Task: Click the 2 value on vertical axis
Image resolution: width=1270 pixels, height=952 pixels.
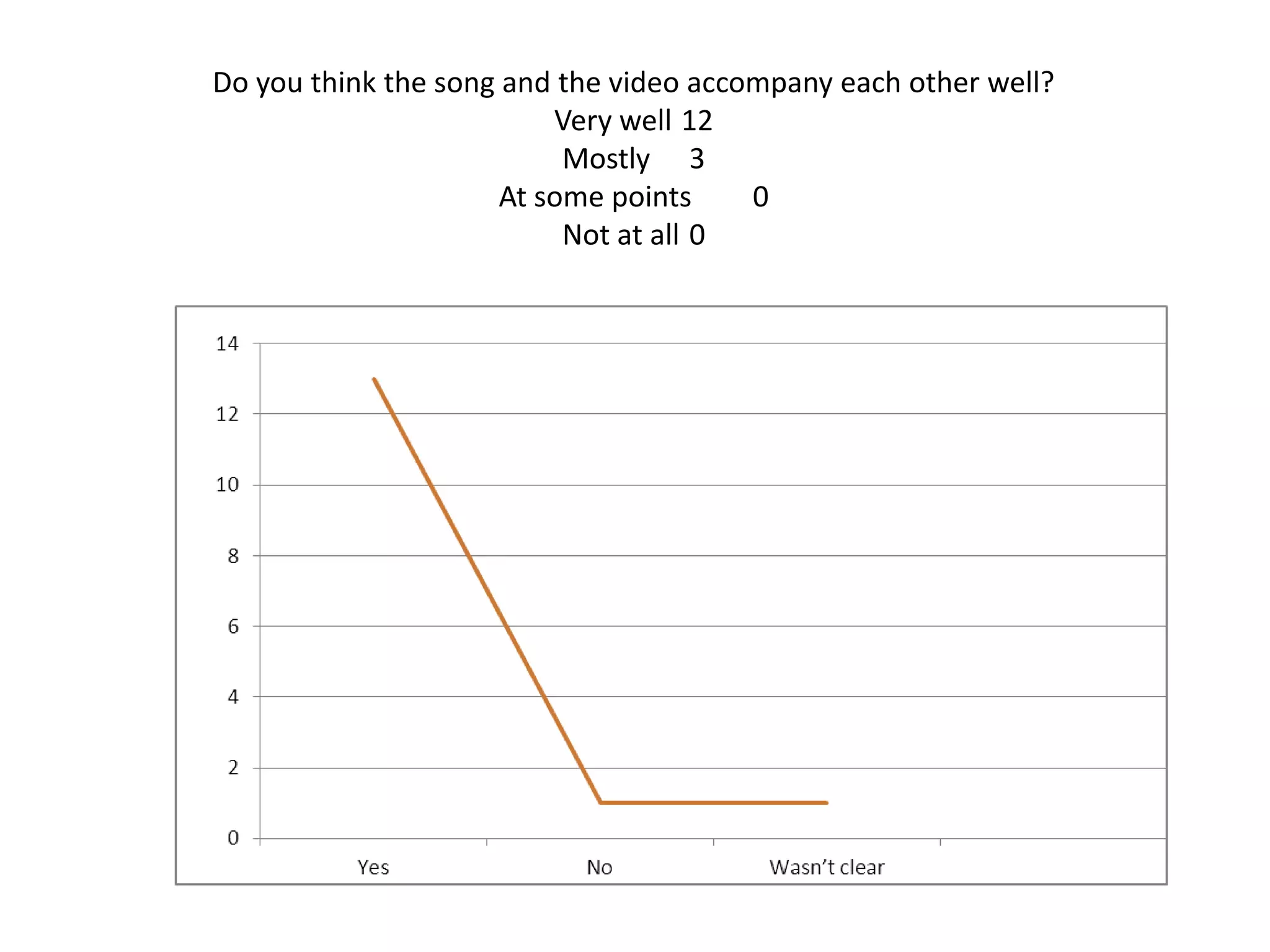Action: [x=233, y=768]
